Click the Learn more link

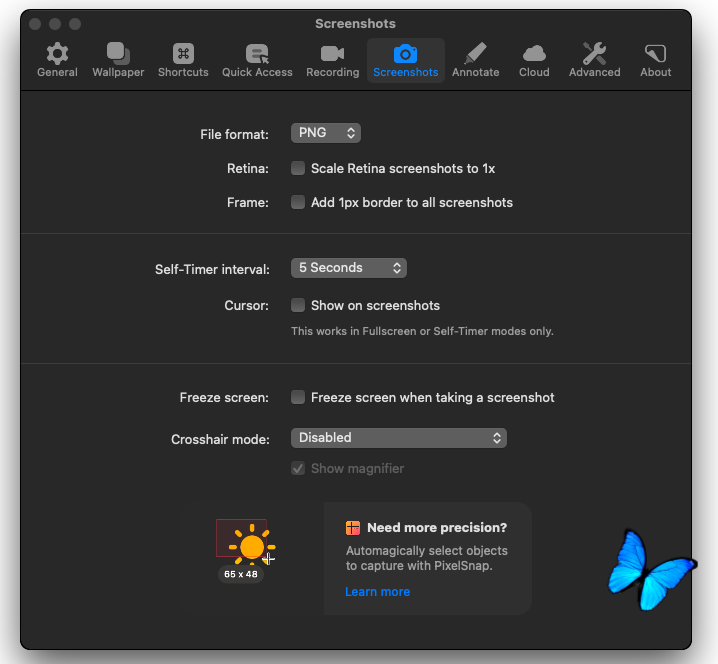(377, 592)
